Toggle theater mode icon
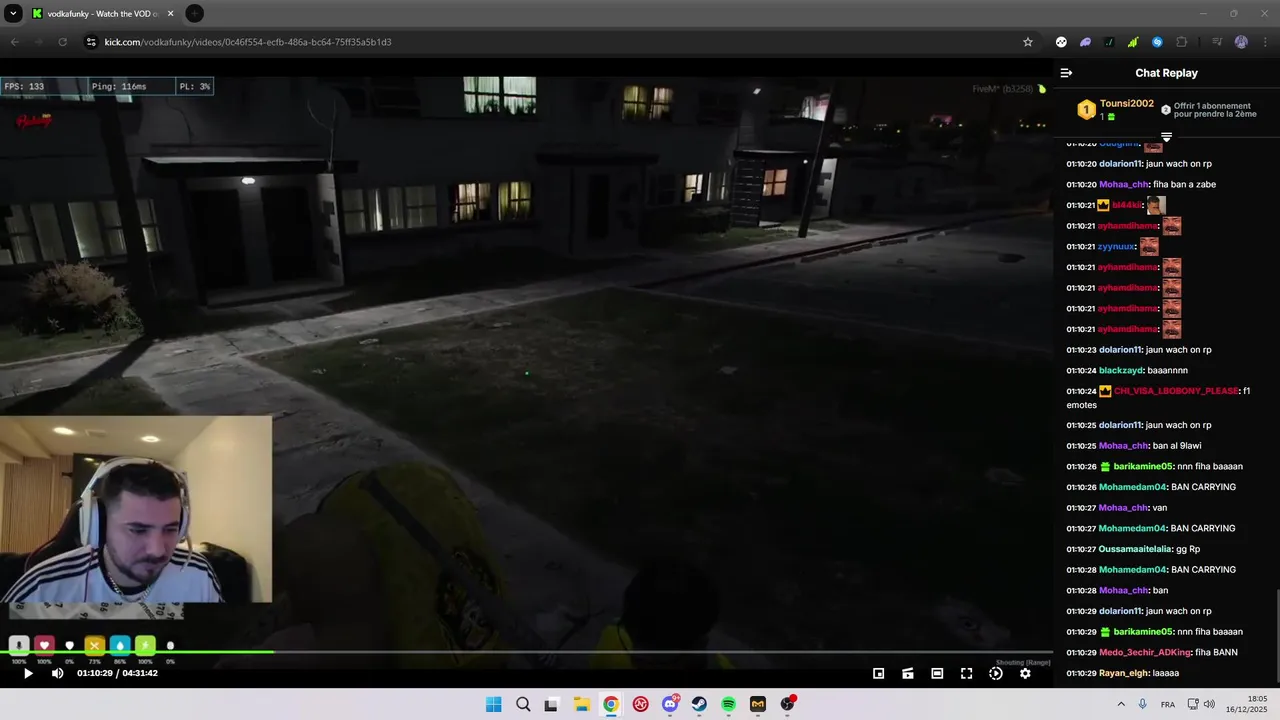 [937, 673]
